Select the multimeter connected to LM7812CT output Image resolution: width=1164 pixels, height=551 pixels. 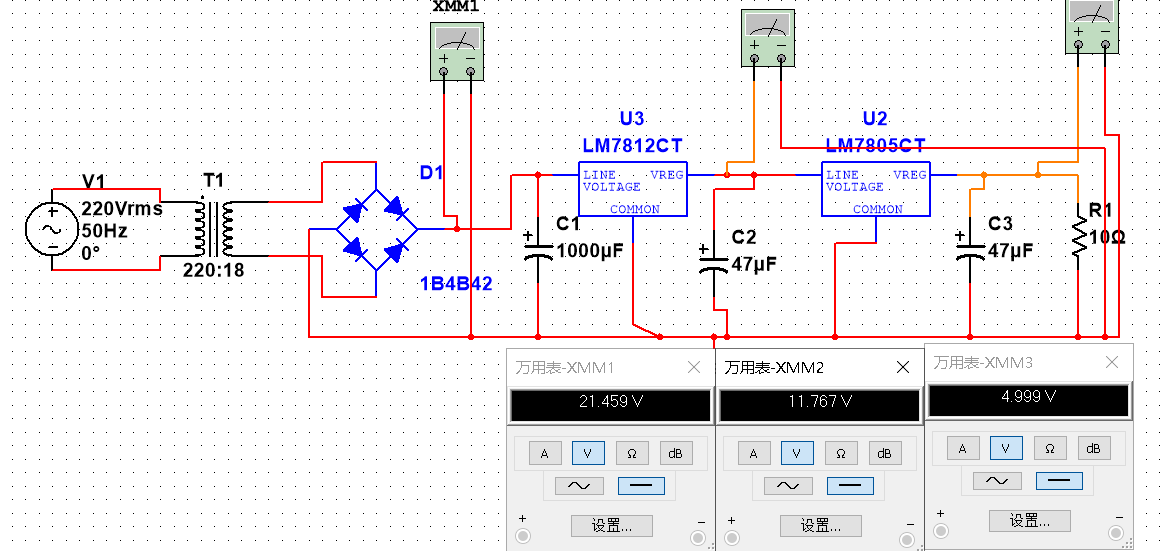[x=768, y=36]
